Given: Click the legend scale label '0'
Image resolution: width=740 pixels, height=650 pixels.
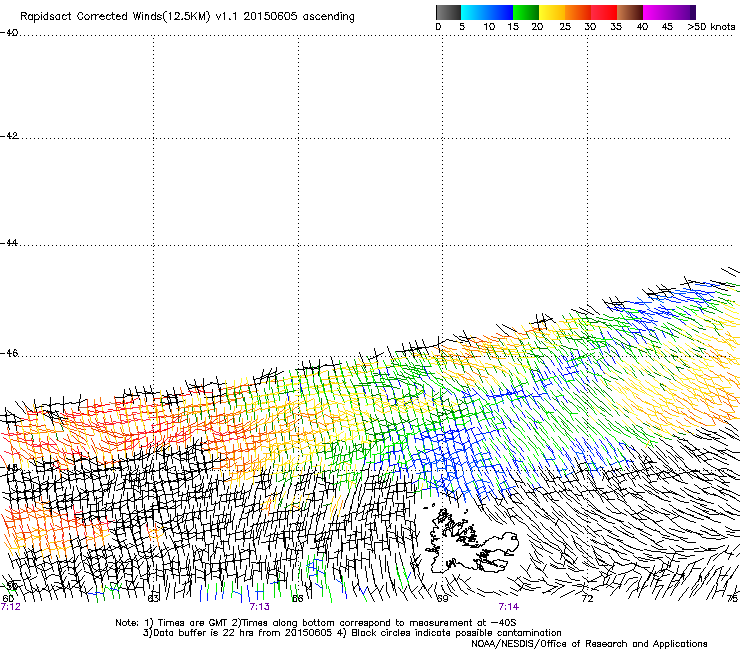Looking at the screenshot, I should pyautogui.click(x=438, y=27).
